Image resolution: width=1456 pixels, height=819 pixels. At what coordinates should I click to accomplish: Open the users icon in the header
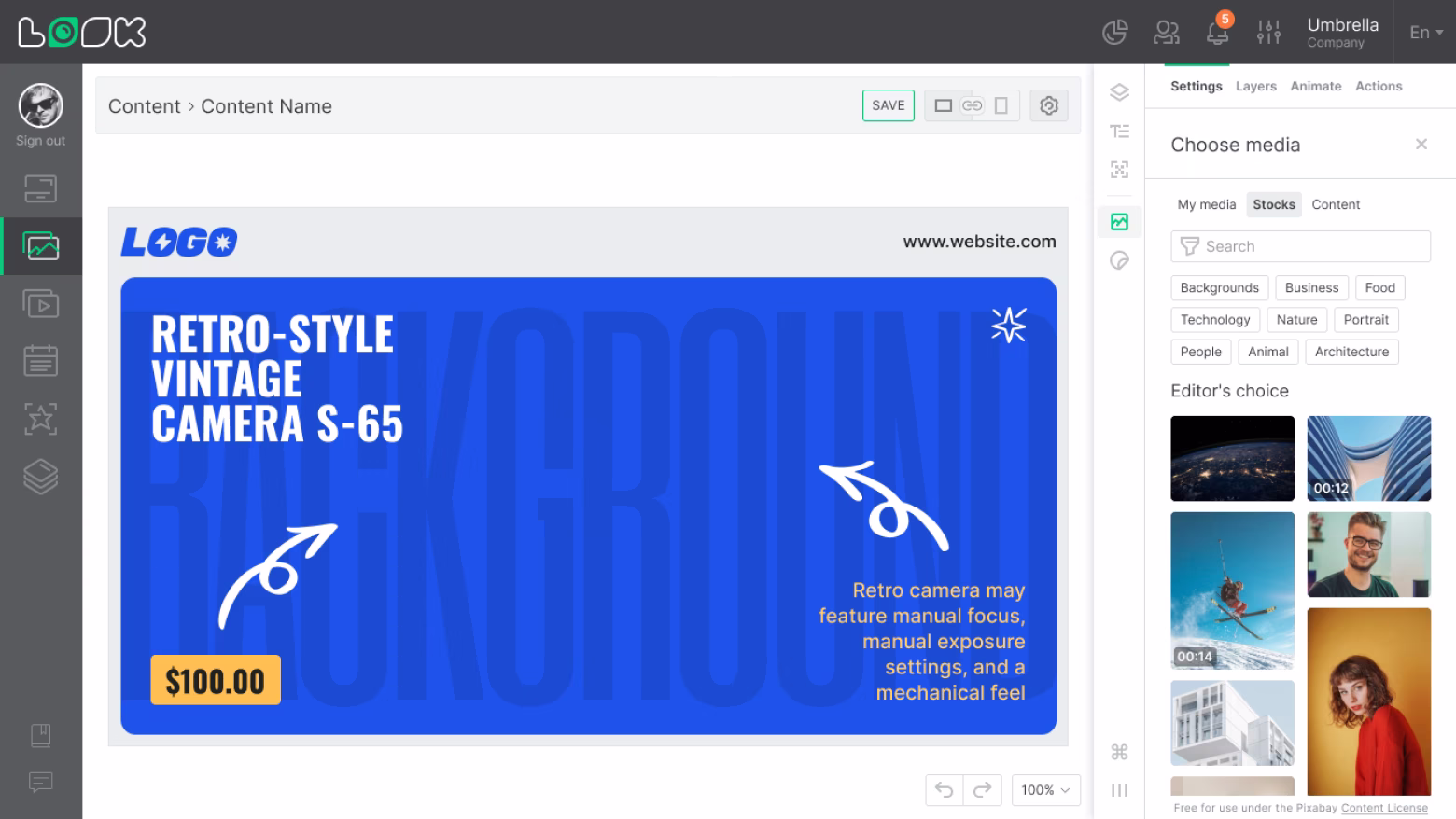[x=1166, y=33]
